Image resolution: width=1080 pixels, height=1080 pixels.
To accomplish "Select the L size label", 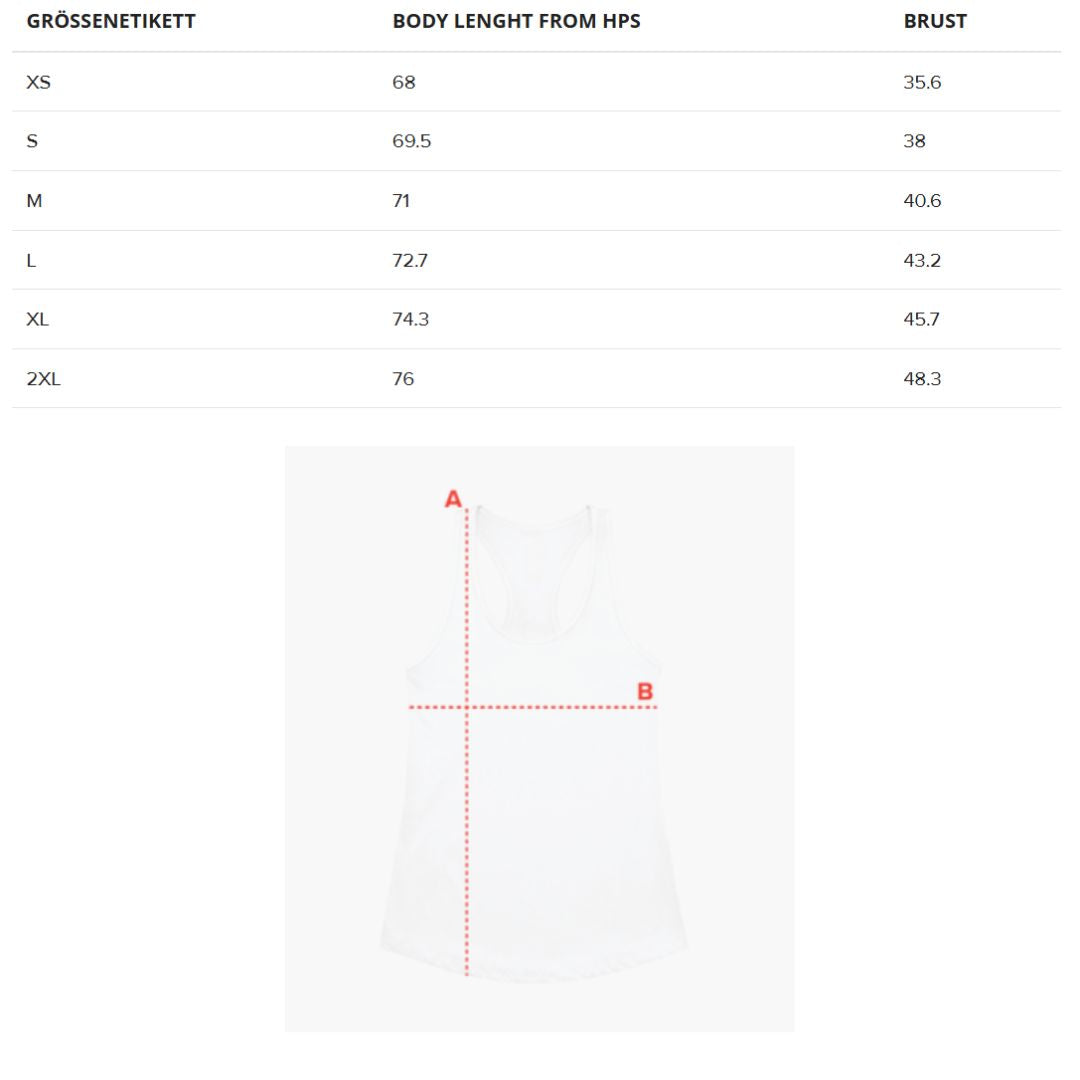I will tap(31, 260).
